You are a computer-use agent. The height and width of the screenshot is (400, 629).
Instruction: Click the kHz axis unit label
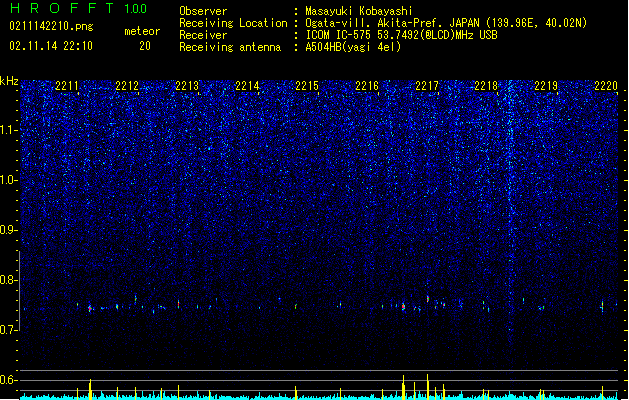point(9,81)
